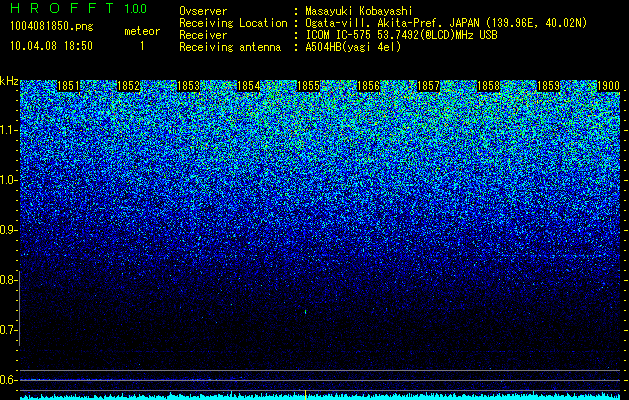Click the 1854 time marker
Viewport: 629px width, 400px height.
248,86
